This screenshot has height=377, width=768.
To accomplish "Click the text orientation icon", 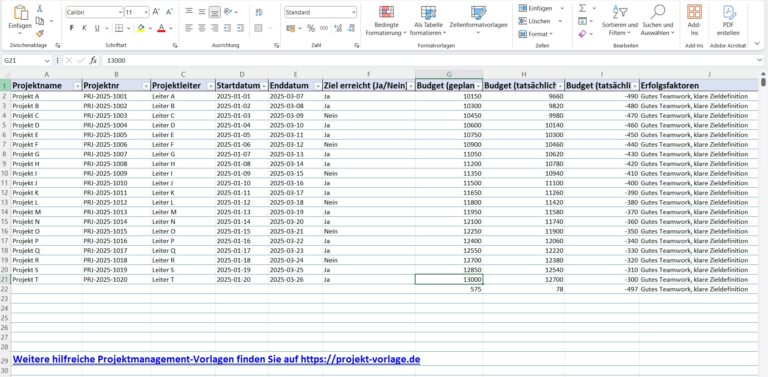I will pos(228,12).
